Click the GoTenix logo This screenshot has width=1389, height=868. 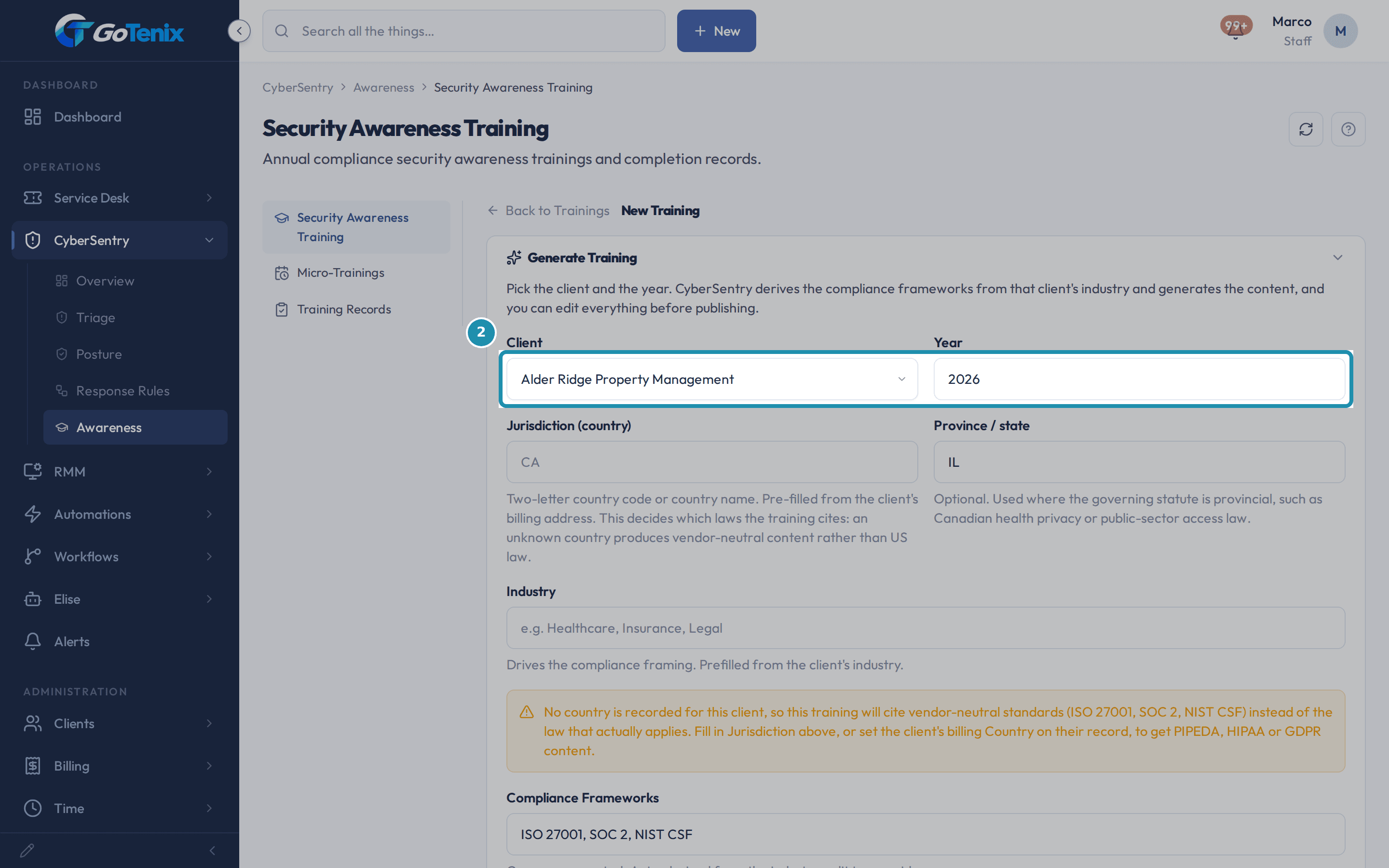(x=120, y=30)
